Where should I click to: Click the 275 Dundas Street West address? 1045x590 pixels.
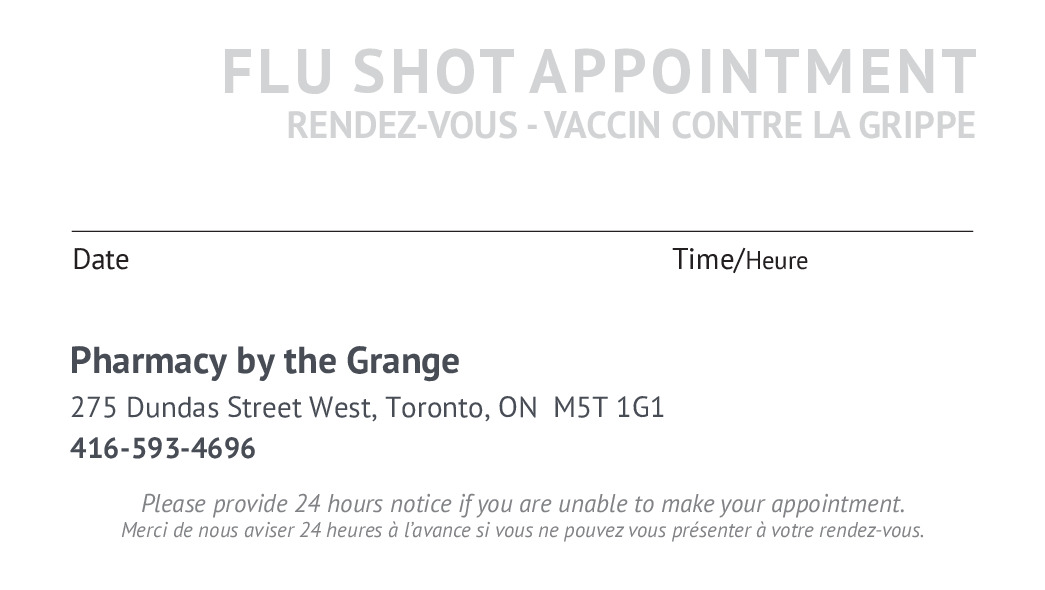coord(220,408)
